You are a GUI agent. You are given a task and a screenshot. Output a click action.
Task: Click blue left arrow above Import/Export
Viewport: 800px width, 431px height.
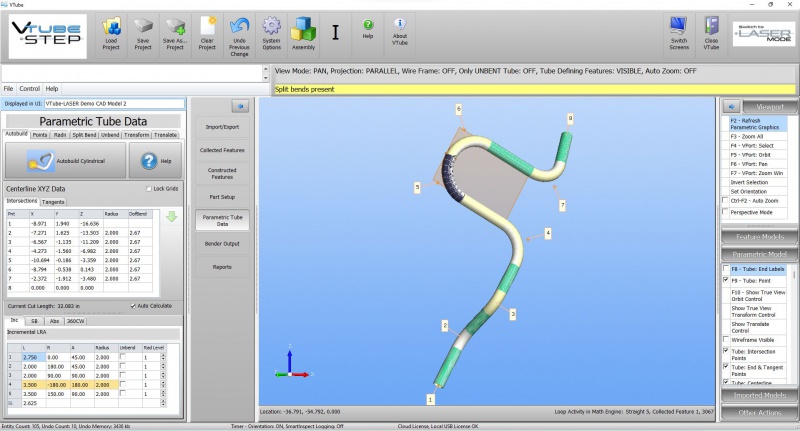(x=240, y=106)
